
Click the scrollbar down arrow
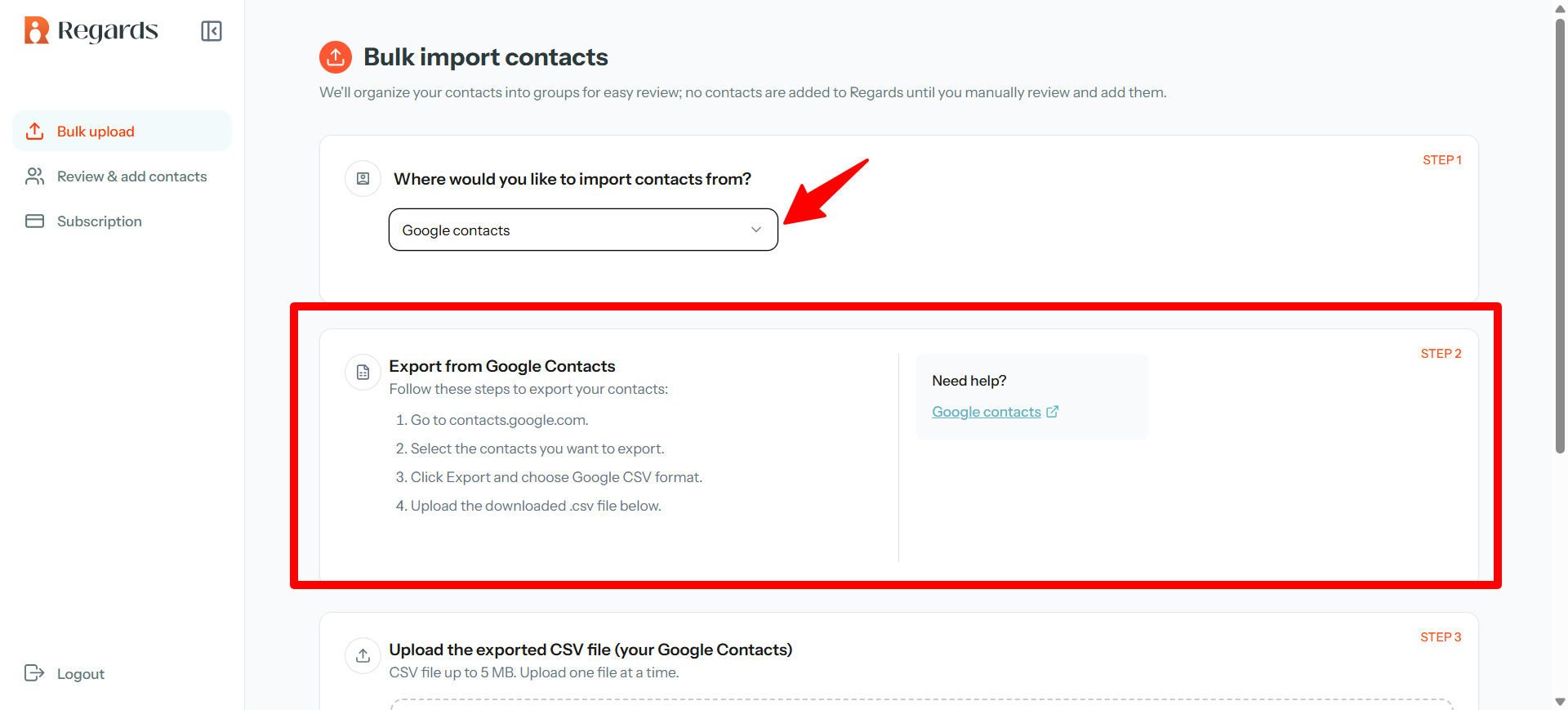coord(1560,702)
